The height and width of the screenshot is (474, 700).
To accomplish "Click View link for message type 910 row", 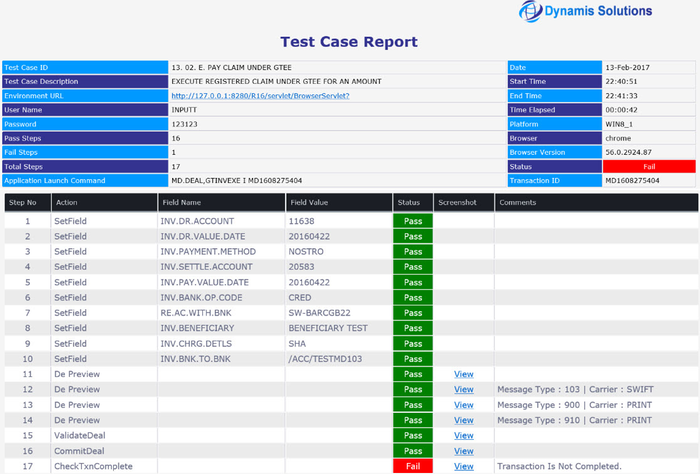I will (x=463, y=420).
